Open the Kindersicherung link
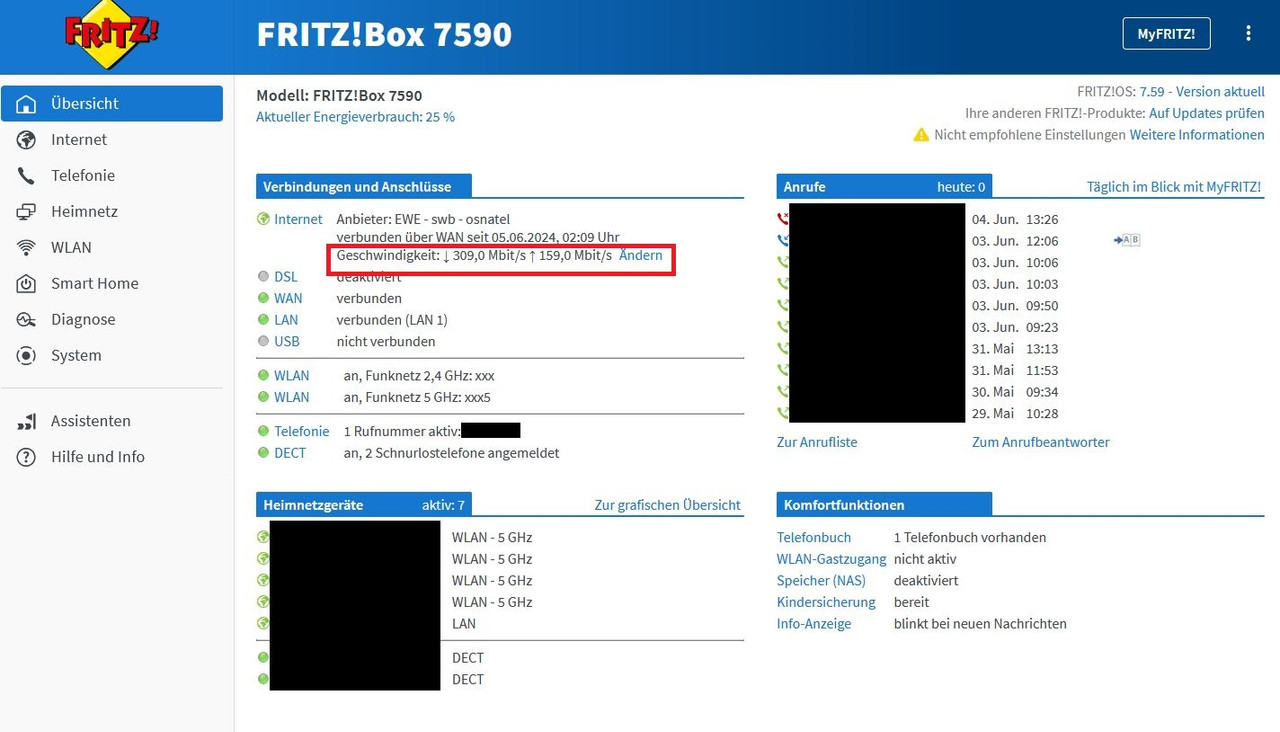Viewport: 1280px width, 732px height. tap(826, 602)
